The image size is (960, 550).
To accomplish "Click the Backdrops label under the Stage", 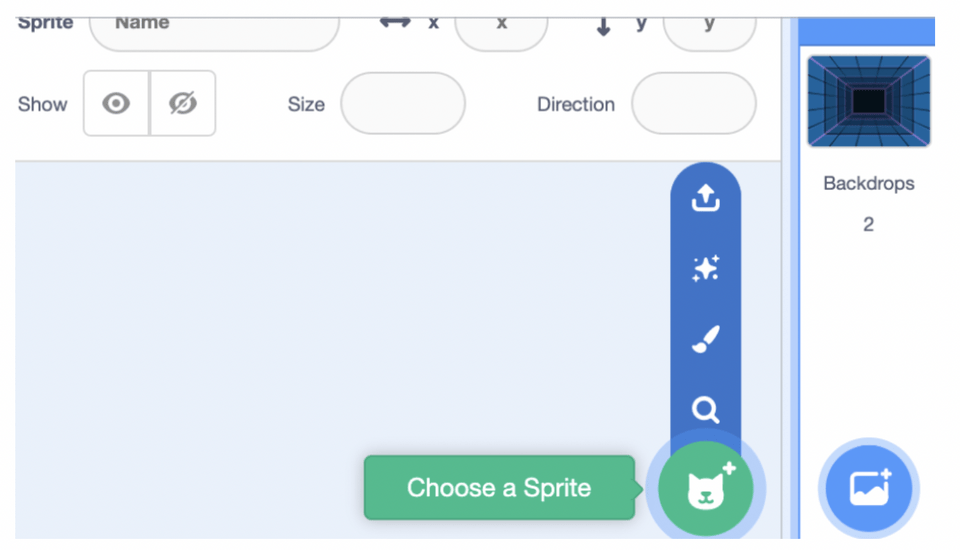I will pyautogui.click(x=869, y=183).
